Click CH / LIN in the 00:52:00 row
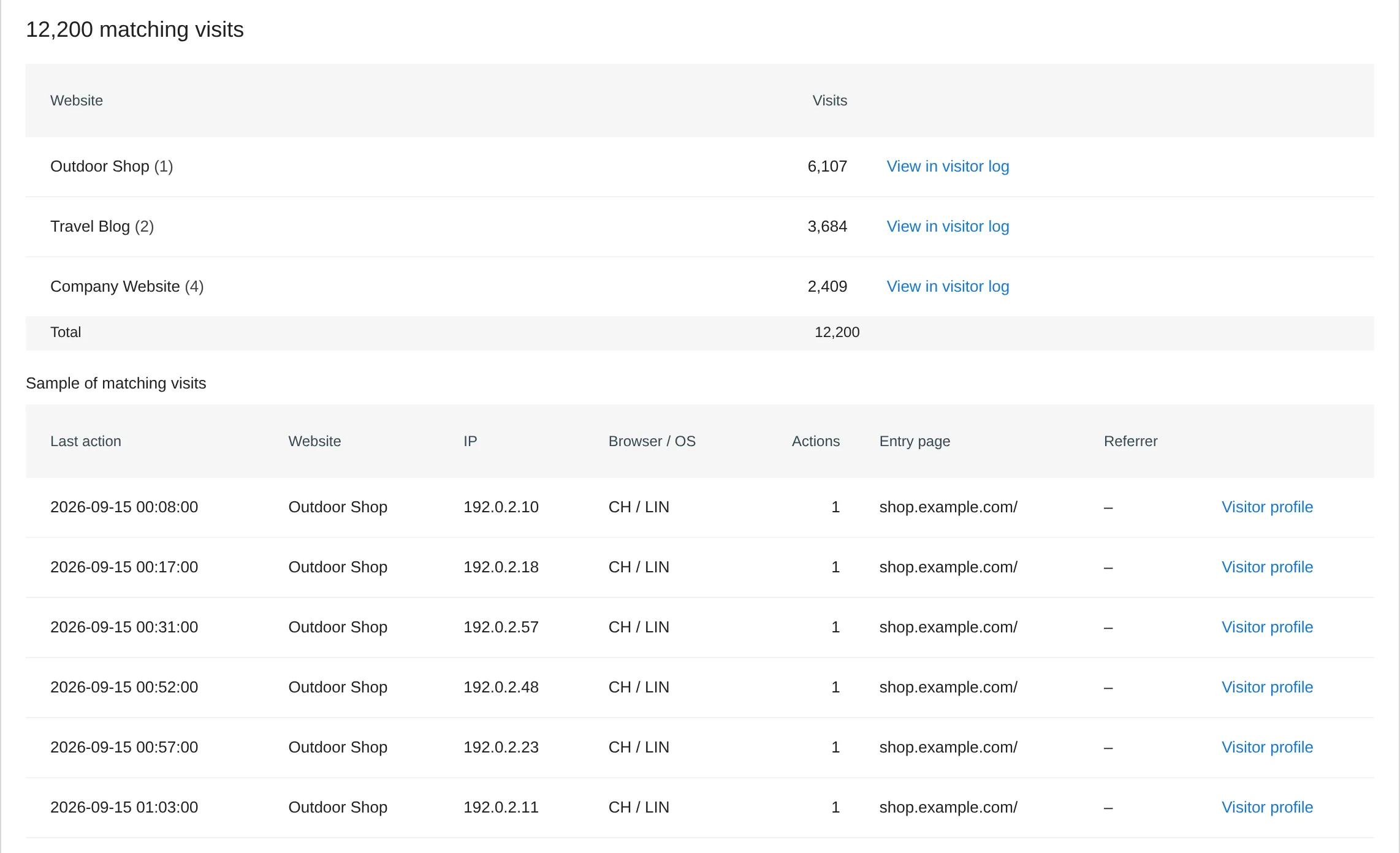 (x=639, y=687)
